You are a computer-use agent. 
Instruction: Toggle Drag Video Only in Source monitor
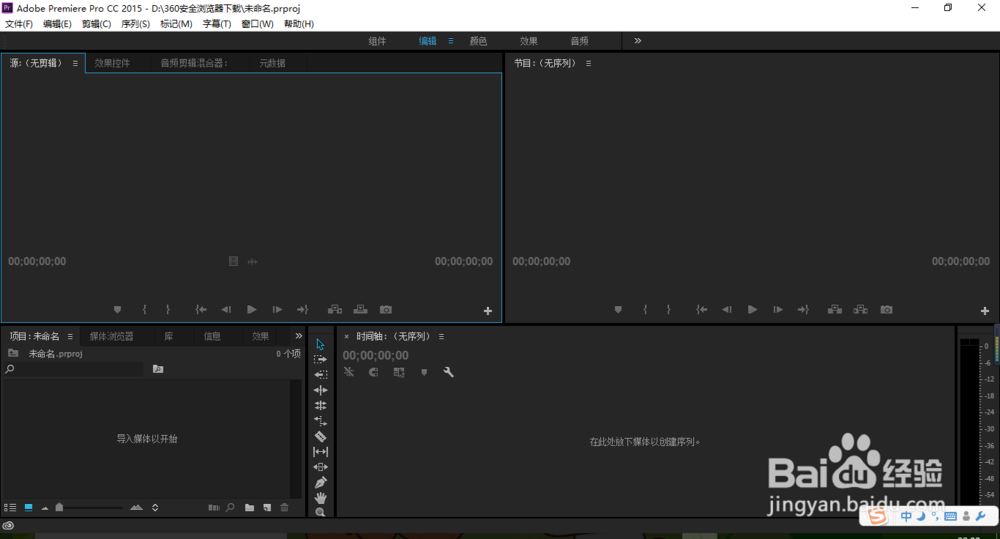tap(233, 262)
